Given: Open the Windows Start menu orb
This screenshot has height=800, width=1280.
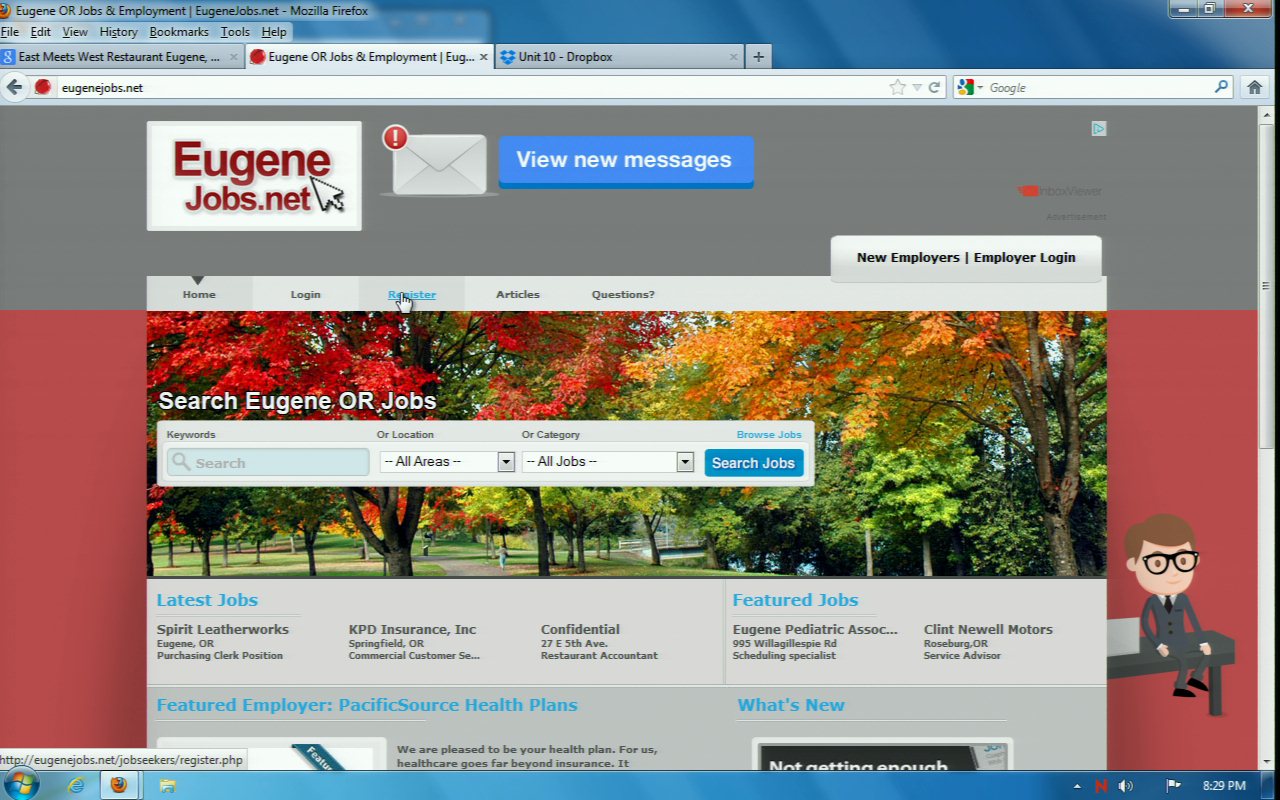Looking at the screenshot, I should (x=20, y=785).
